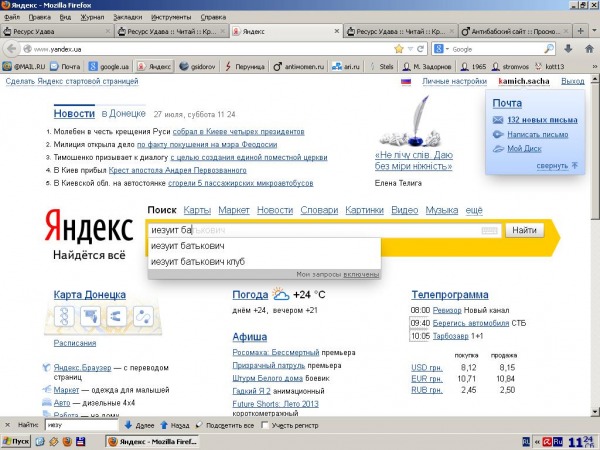The image size is (600, 450).
Task: Click Расписания link under map
Action: click(x=75, y=343)
